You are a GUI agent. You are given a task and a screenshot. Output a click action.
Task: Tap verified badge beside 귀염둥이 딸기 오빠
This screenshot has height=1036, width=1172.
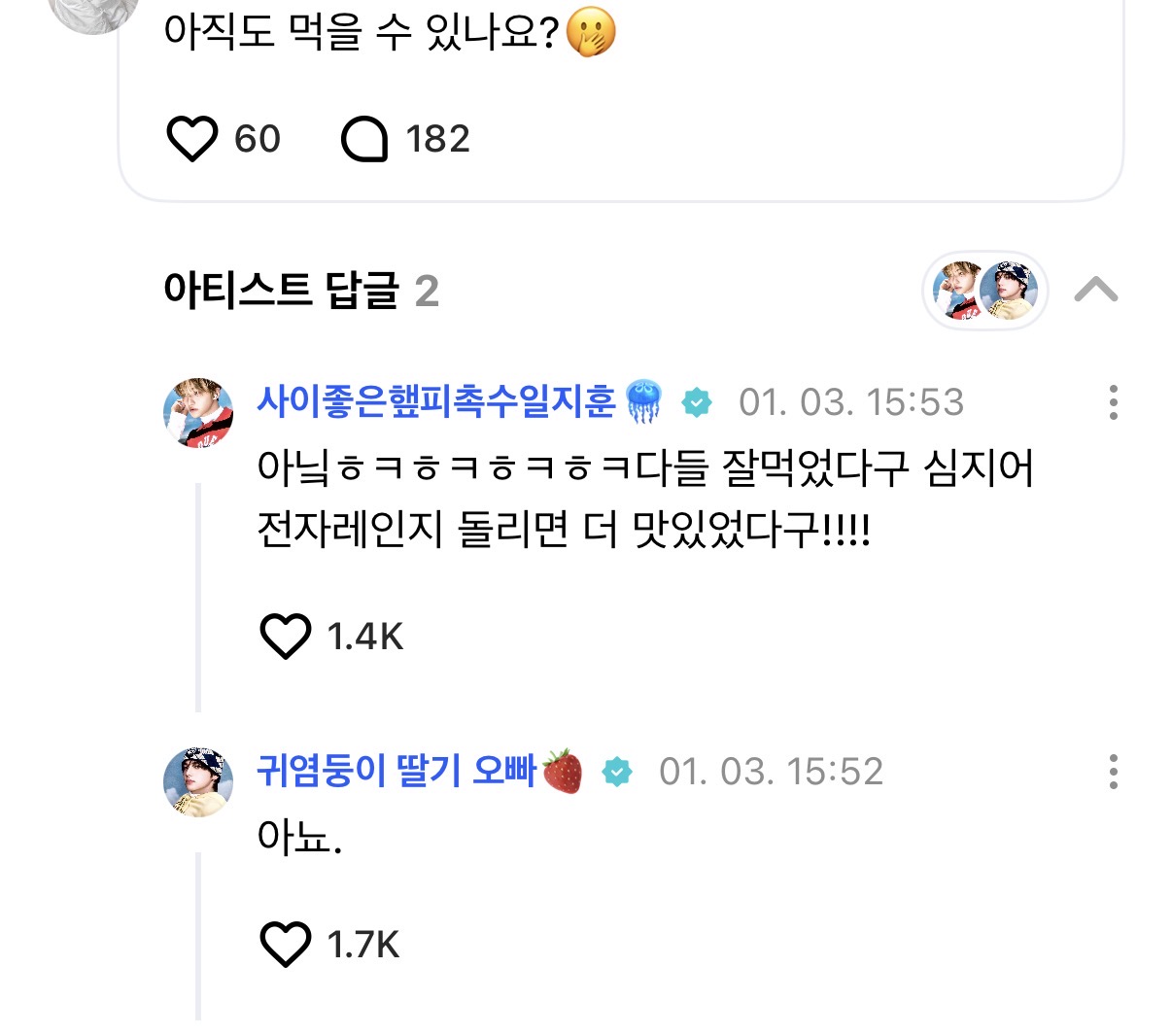click(617, 773)
